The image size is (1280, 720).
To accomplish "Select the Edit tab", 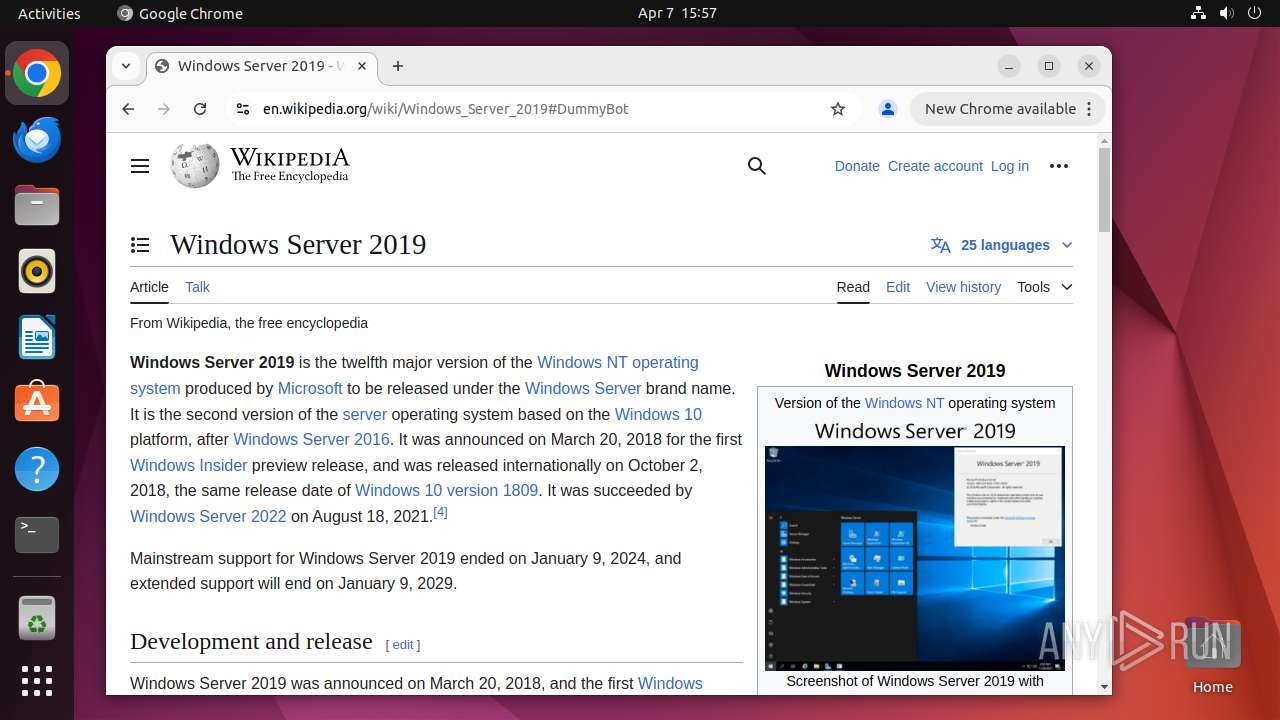I will tap(898, 287).
